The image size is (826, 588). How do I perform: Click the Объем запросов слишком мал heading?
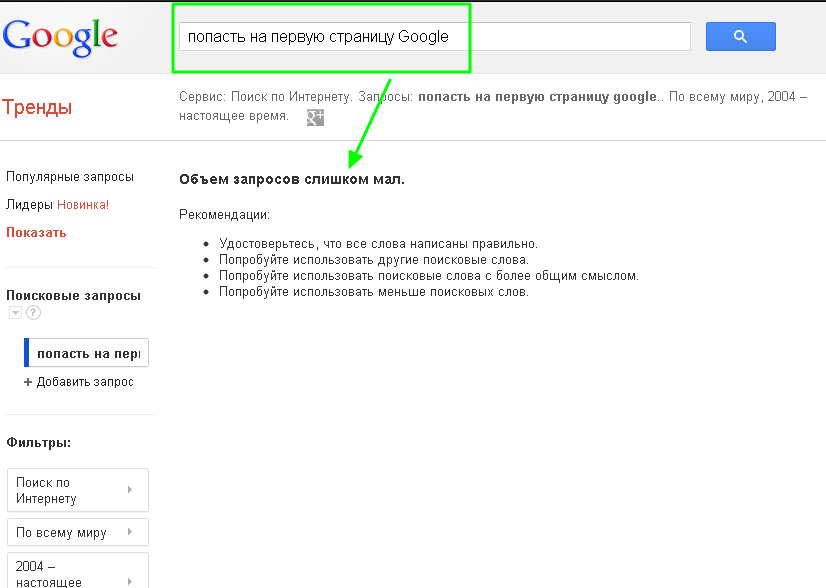(x=292, y=180)
